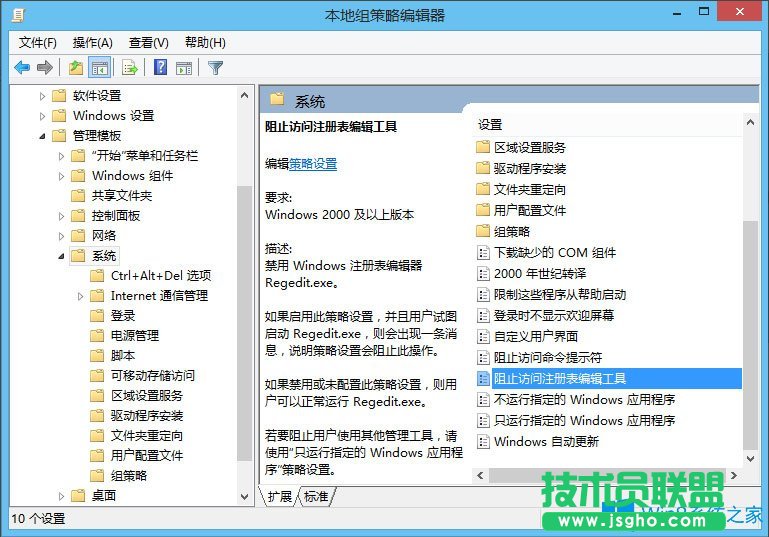This screenshot has height=537, width=769.
Task: Click the tree pane scroll down arrow
Action: pos(244,496)
